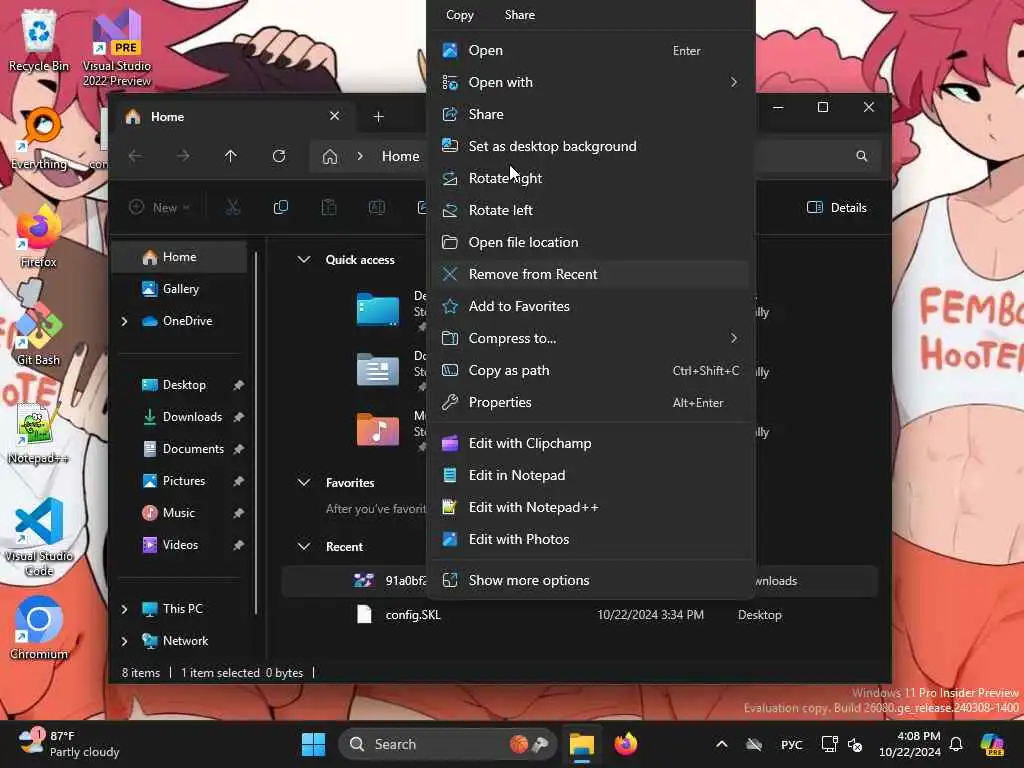The image size is (1024, 768).
Task: Launch Firefox from desktop shortcut
Action: tap(39, 235)
